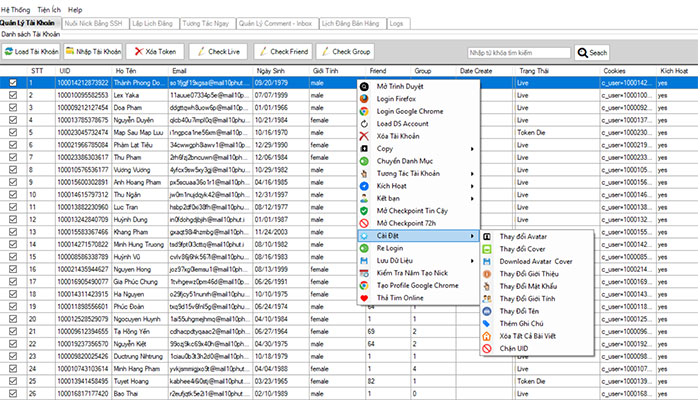Viewport: 700px width, 400px height.
Task: Click the icon beside Thay đổi Avatar
Action: 487,237
